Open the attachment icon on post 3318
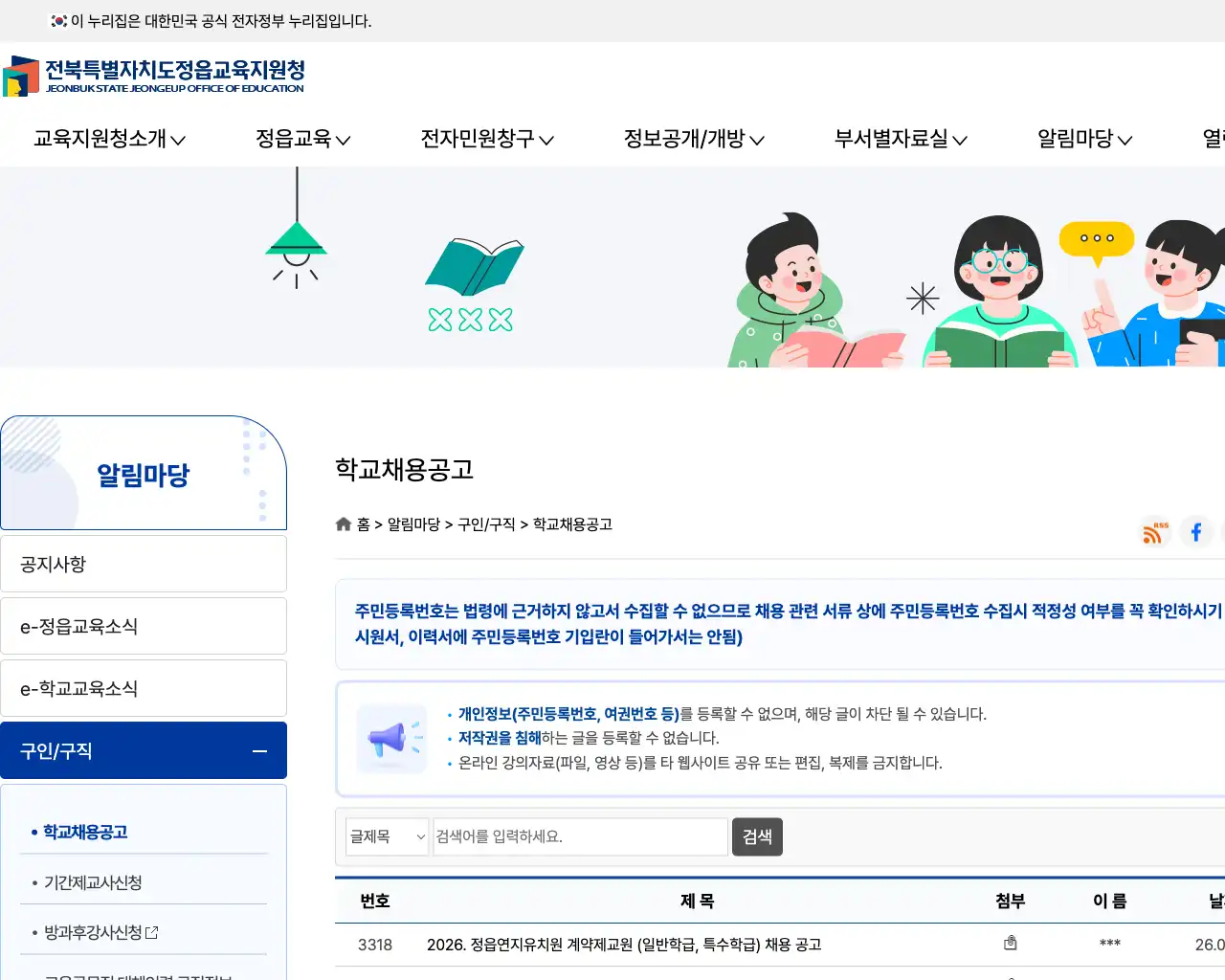Viewport: 1225px width, 980px height. point(1011,943)
